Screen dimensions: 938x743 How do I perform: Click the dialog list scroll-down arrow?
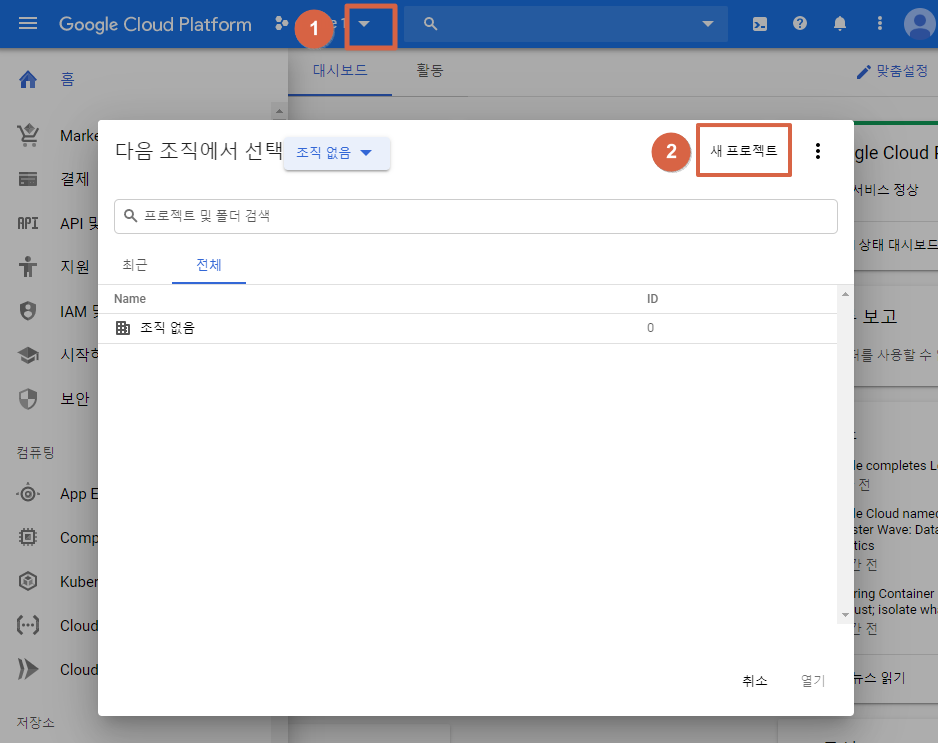pyautogui.click(x=845, y=615)
